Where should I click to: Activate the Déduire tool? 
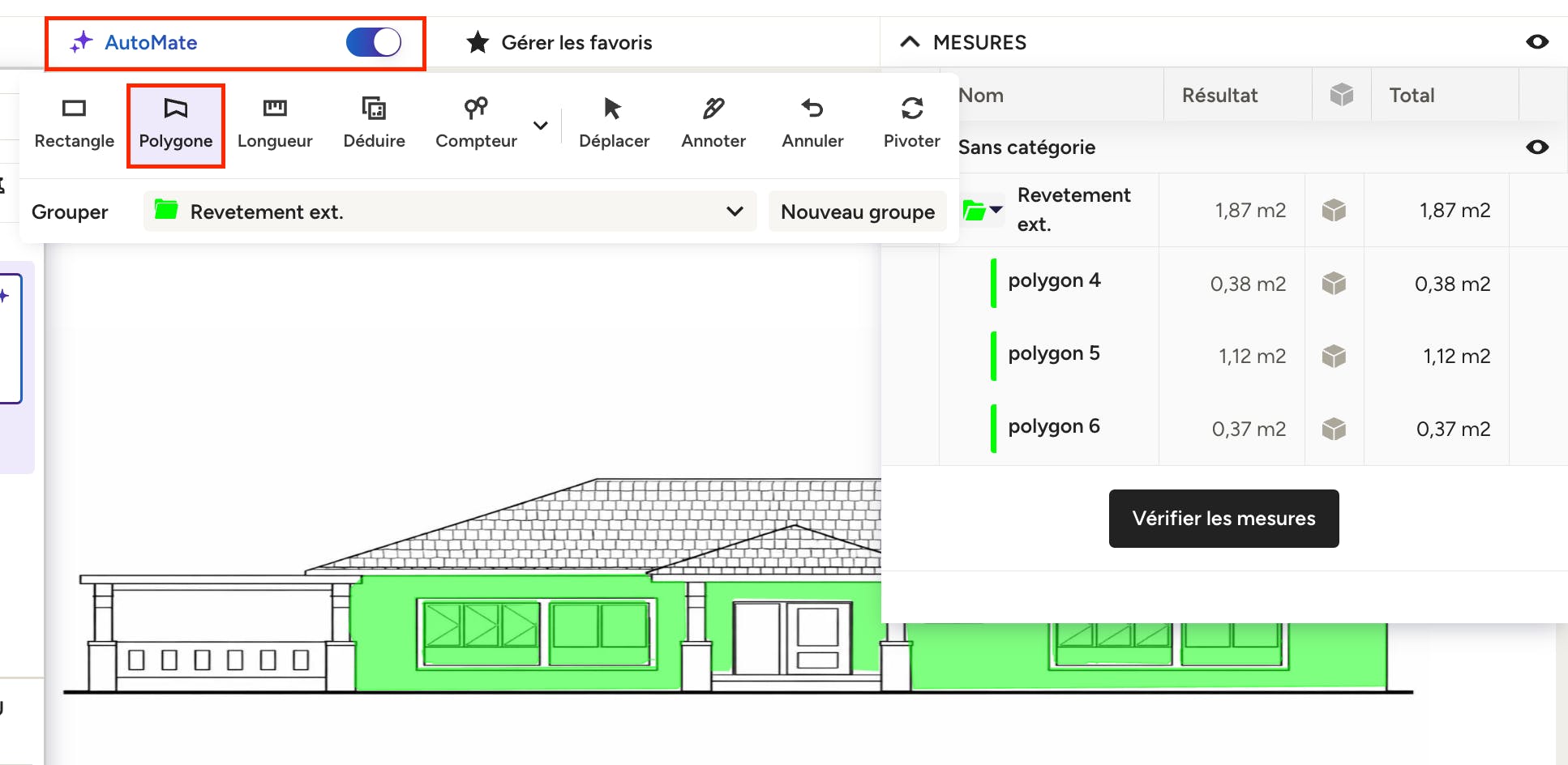click(374, 123)
